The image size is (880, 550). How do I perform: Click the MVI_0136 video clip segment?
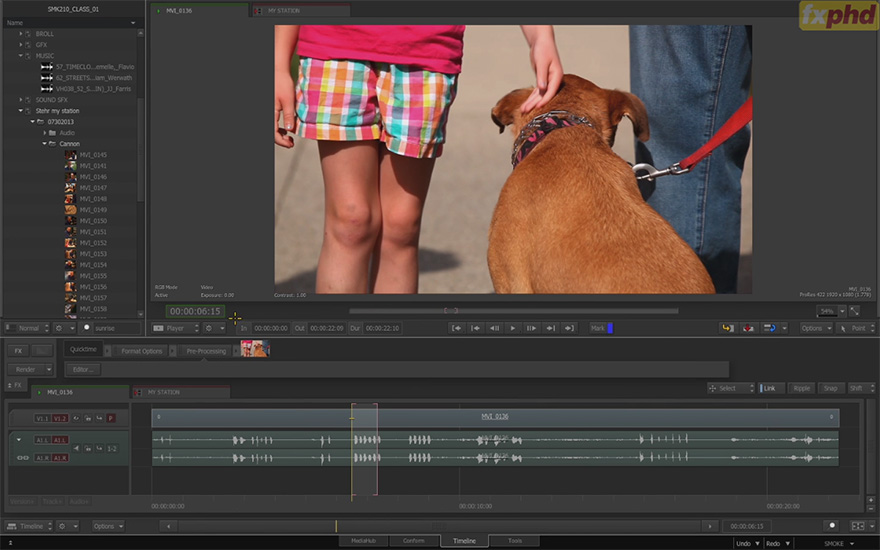[x=495, y=417]
